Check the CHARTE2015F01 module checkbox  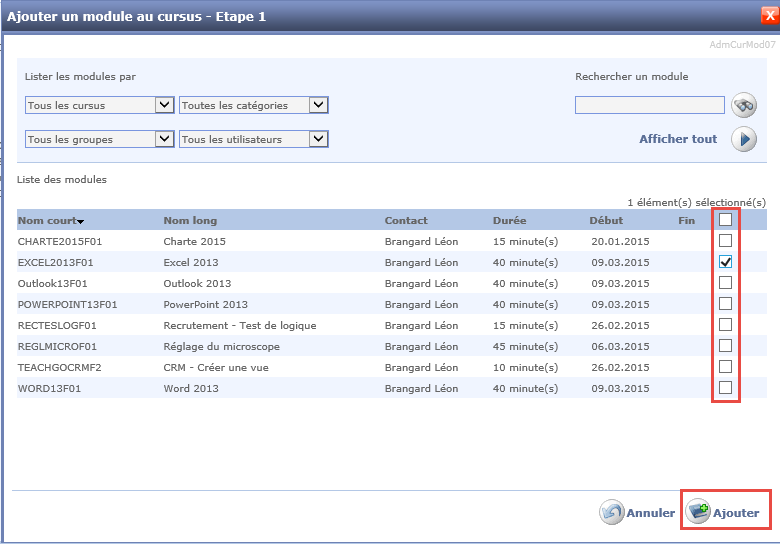(x=726, y=241)
